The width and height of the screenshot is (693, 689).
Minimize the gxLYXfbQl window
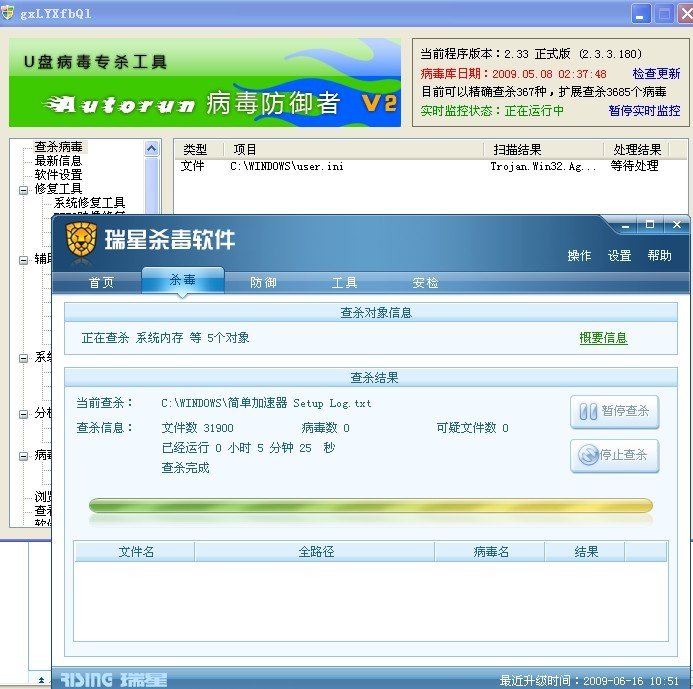tap(640, 13)
